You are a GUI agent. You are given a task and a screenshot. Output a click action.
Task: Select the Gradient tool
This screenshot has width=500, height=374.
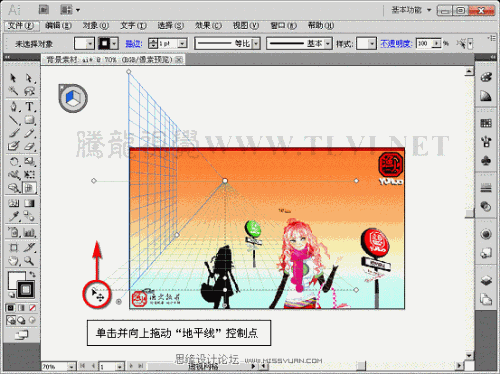coord(29,203)
